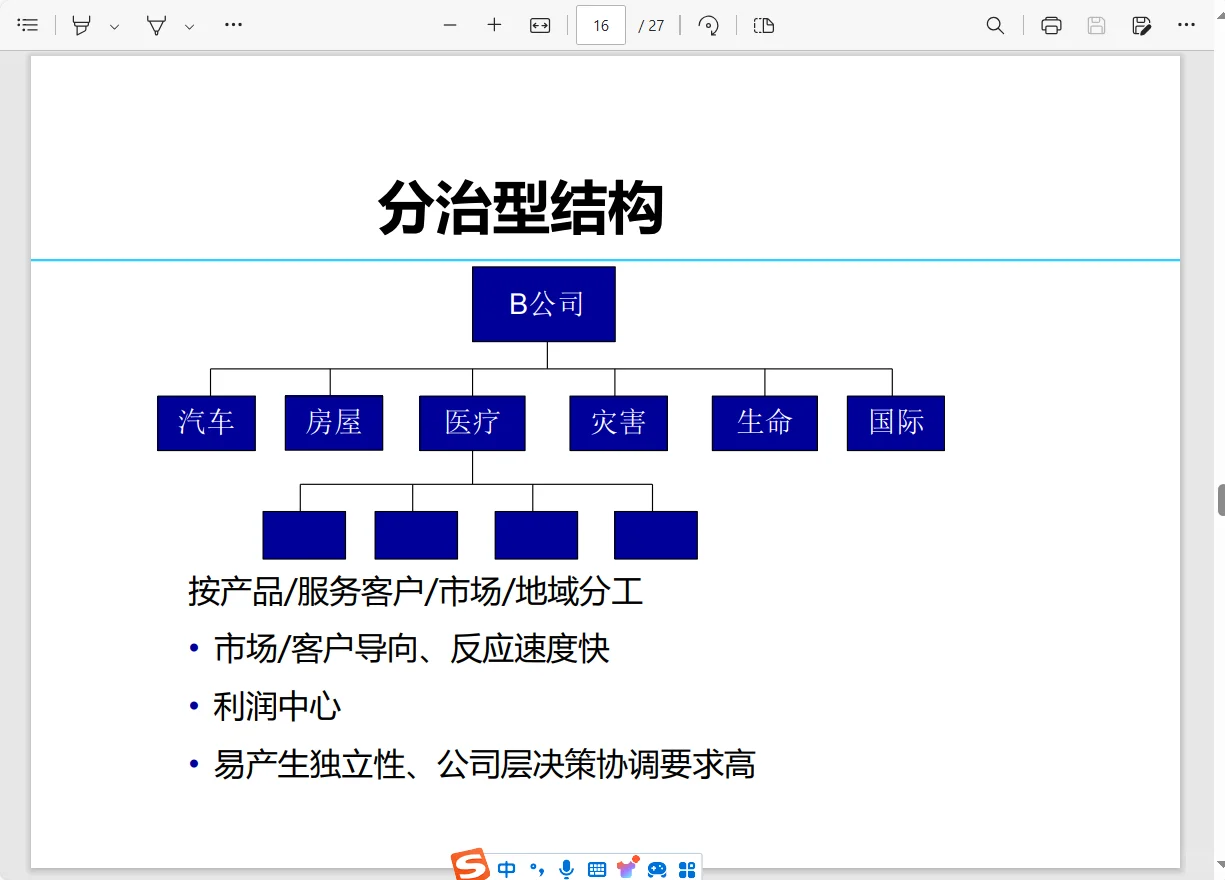Image resolution: width=1225 pixels, height=880 pixels.
Task: Activate voice input on the Sogou toolbar
Action: [565, 868]
